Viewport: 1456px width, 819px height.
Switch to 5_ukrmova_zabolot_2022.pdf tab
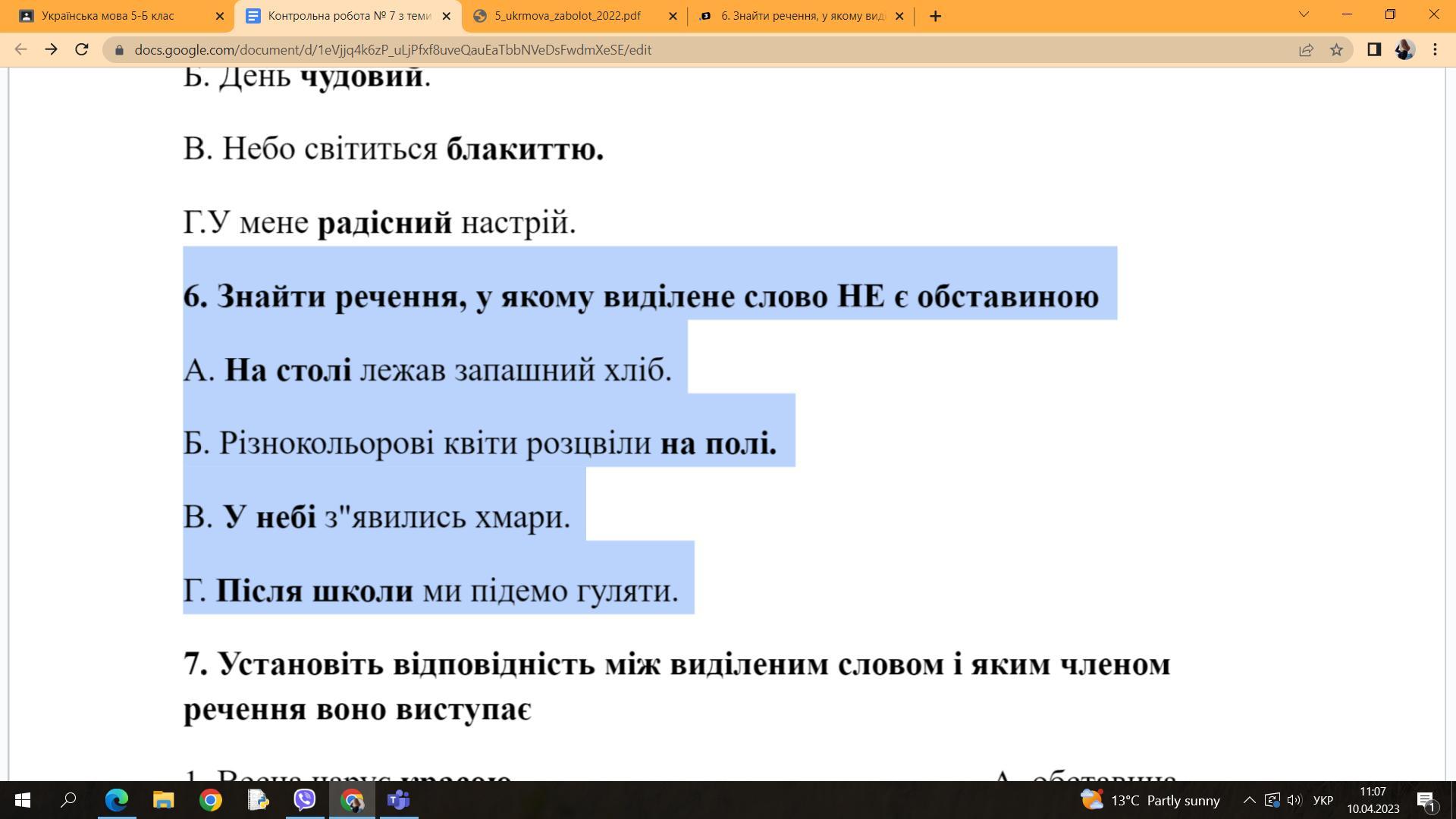567,16
